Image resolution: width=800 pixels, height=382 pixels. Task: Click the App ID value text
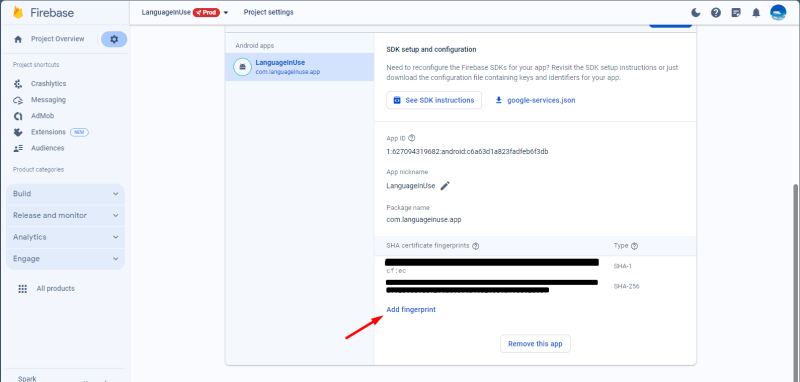pyautogui.click(x=467, y=151)
